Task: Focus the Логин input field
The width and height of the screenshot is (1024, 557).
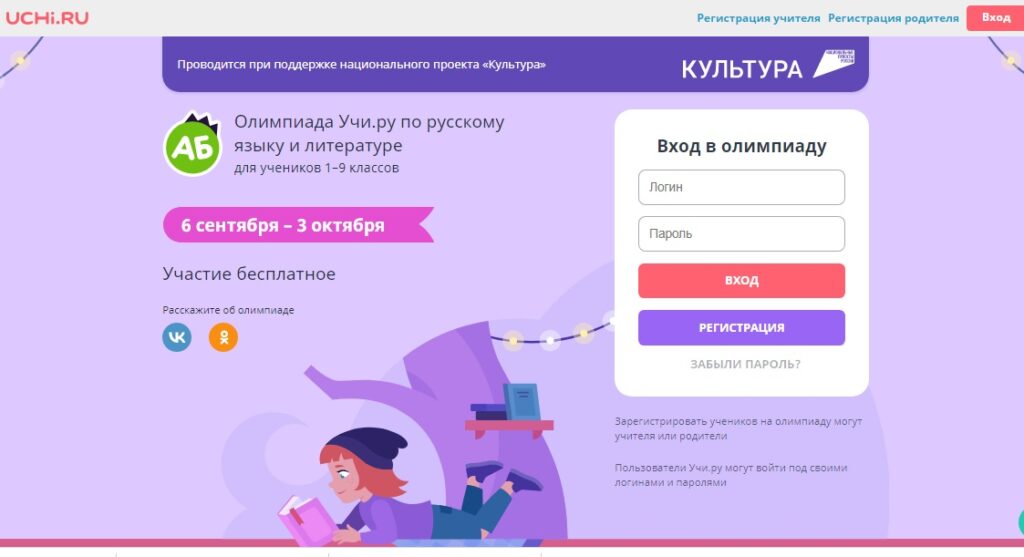Action: click(741, 187)
